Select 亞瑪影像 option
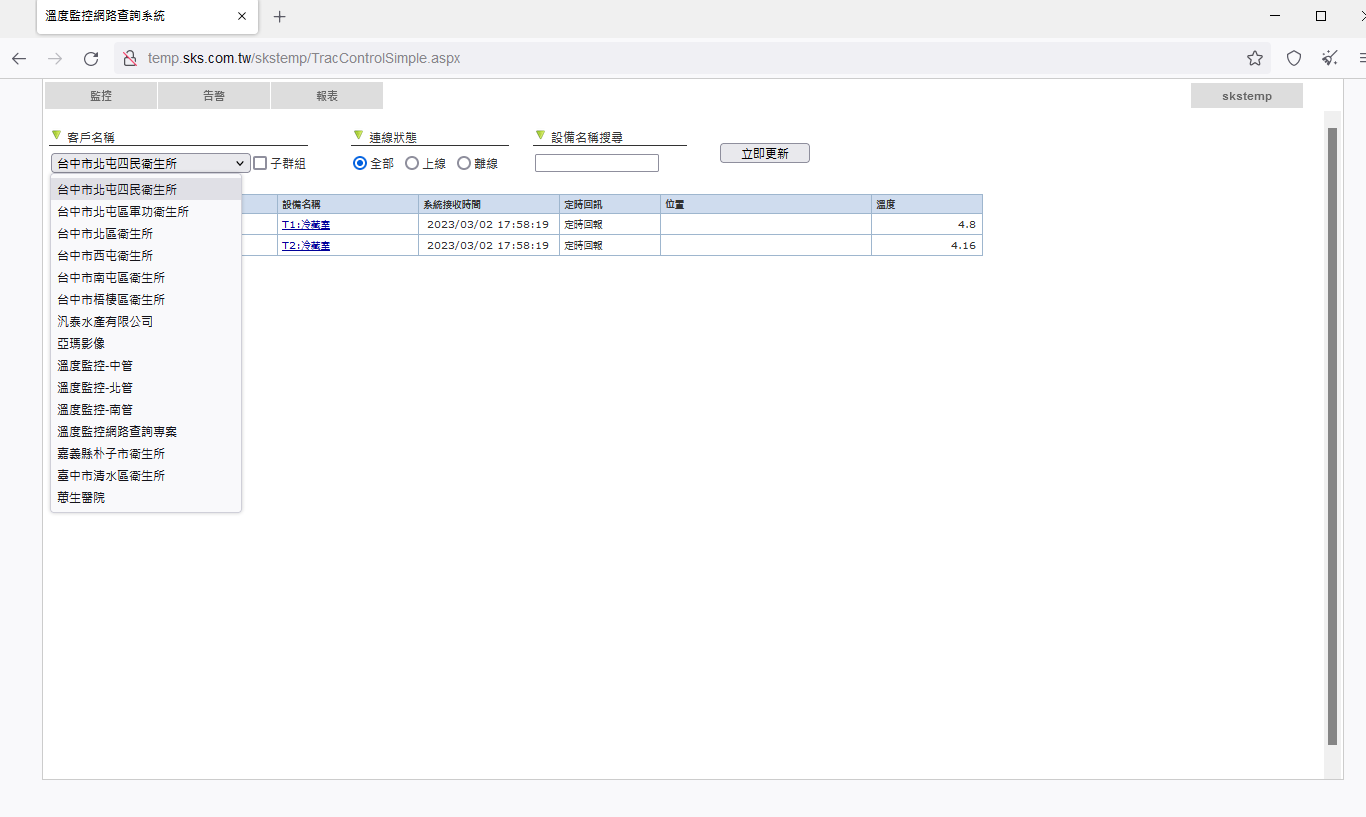1366x817 pixels. tap(146, 344)
